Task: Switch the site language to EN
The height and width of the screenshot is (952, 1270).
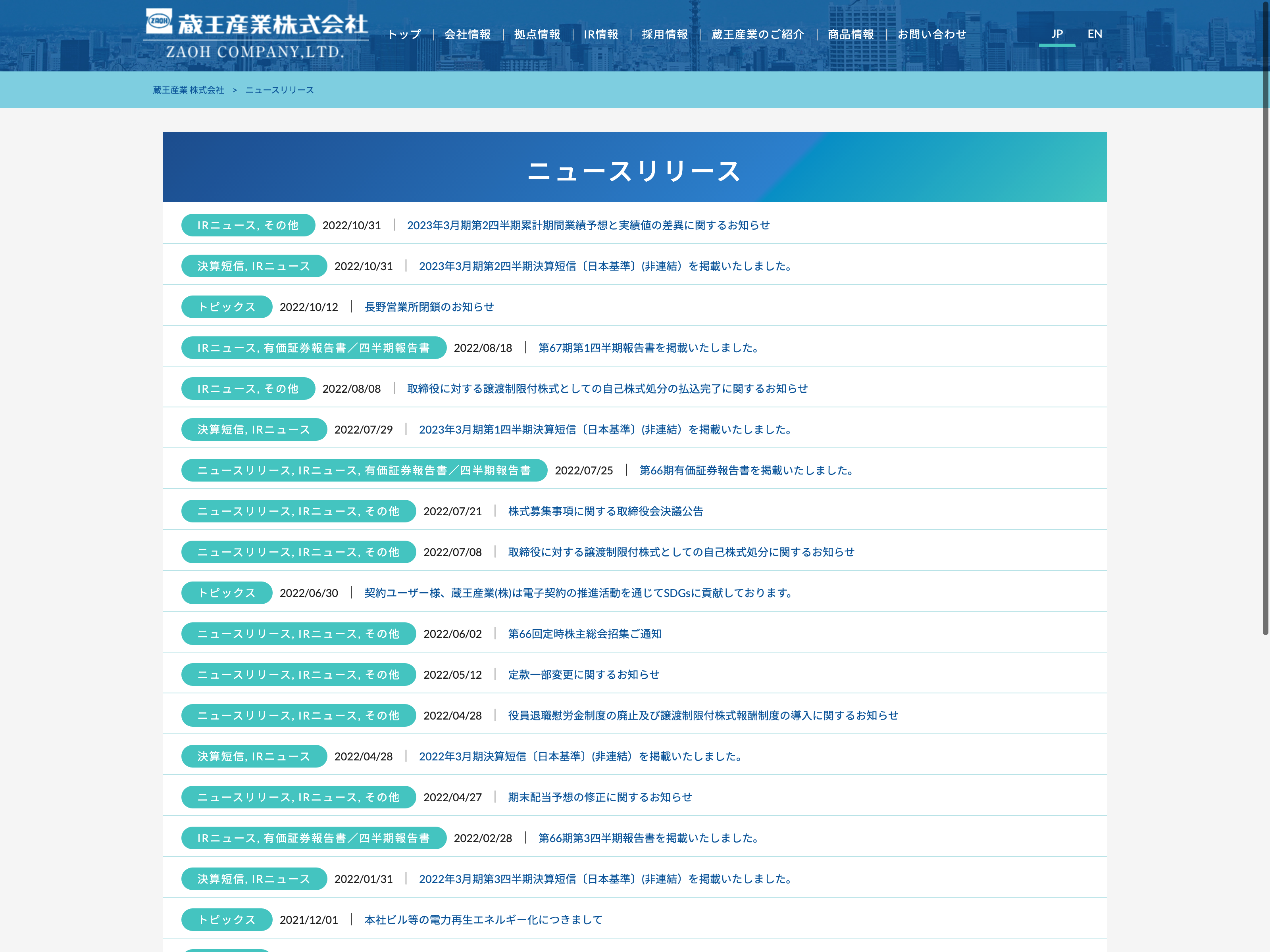Action: tap(1094, 34)
